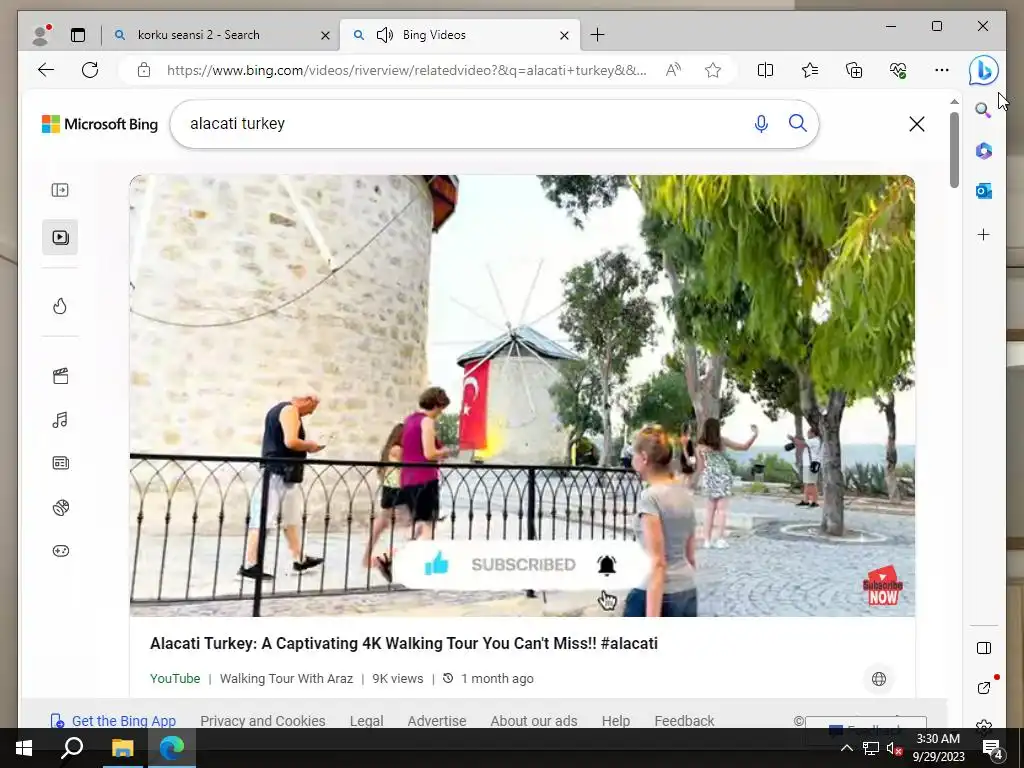Play the Alacati walking tour video
1024x768 pixels.
click(522, 396)
